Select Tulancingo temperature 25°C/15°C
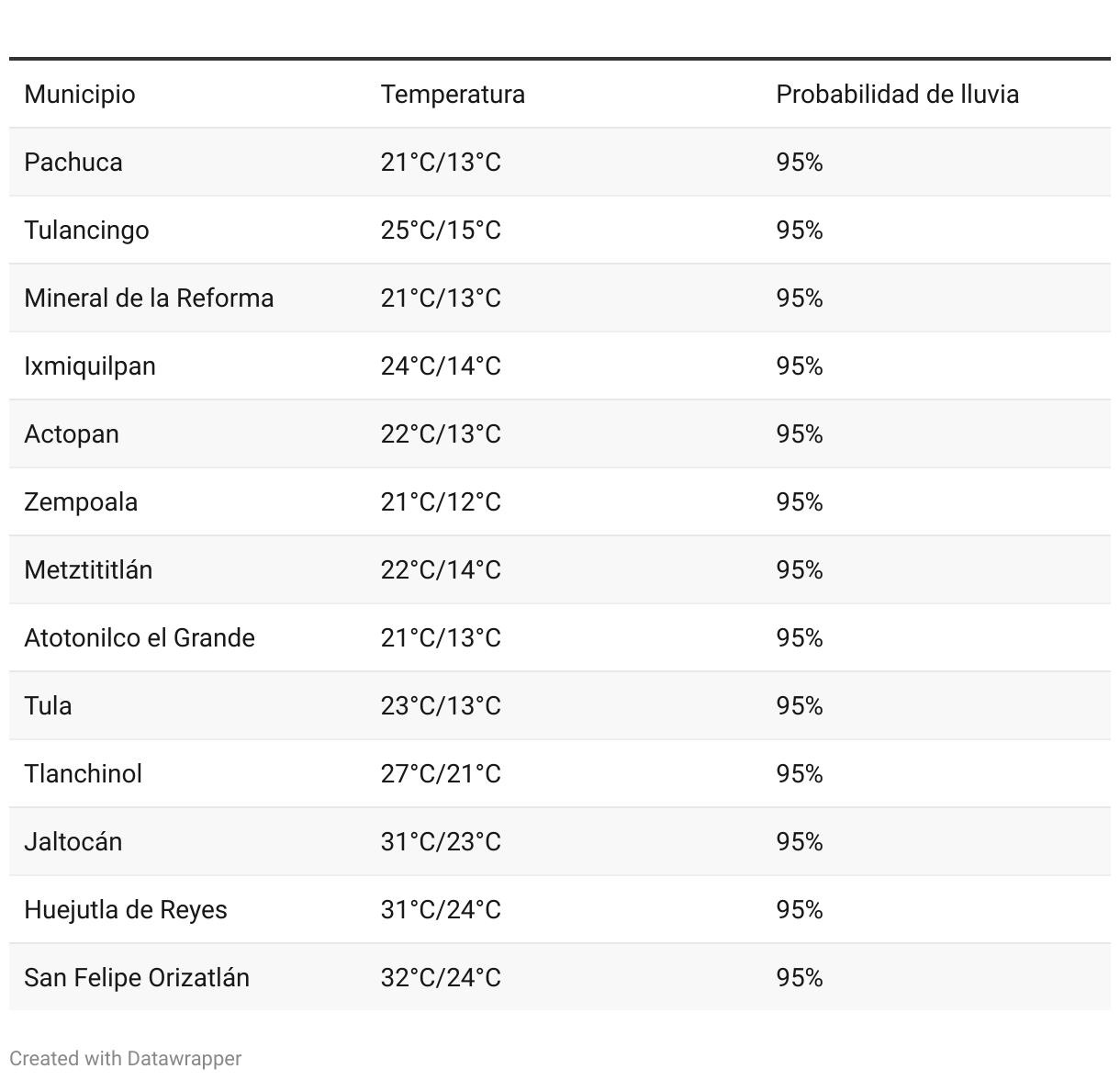Screen dimensions: 1120x1080 click(x=441, y=231)
